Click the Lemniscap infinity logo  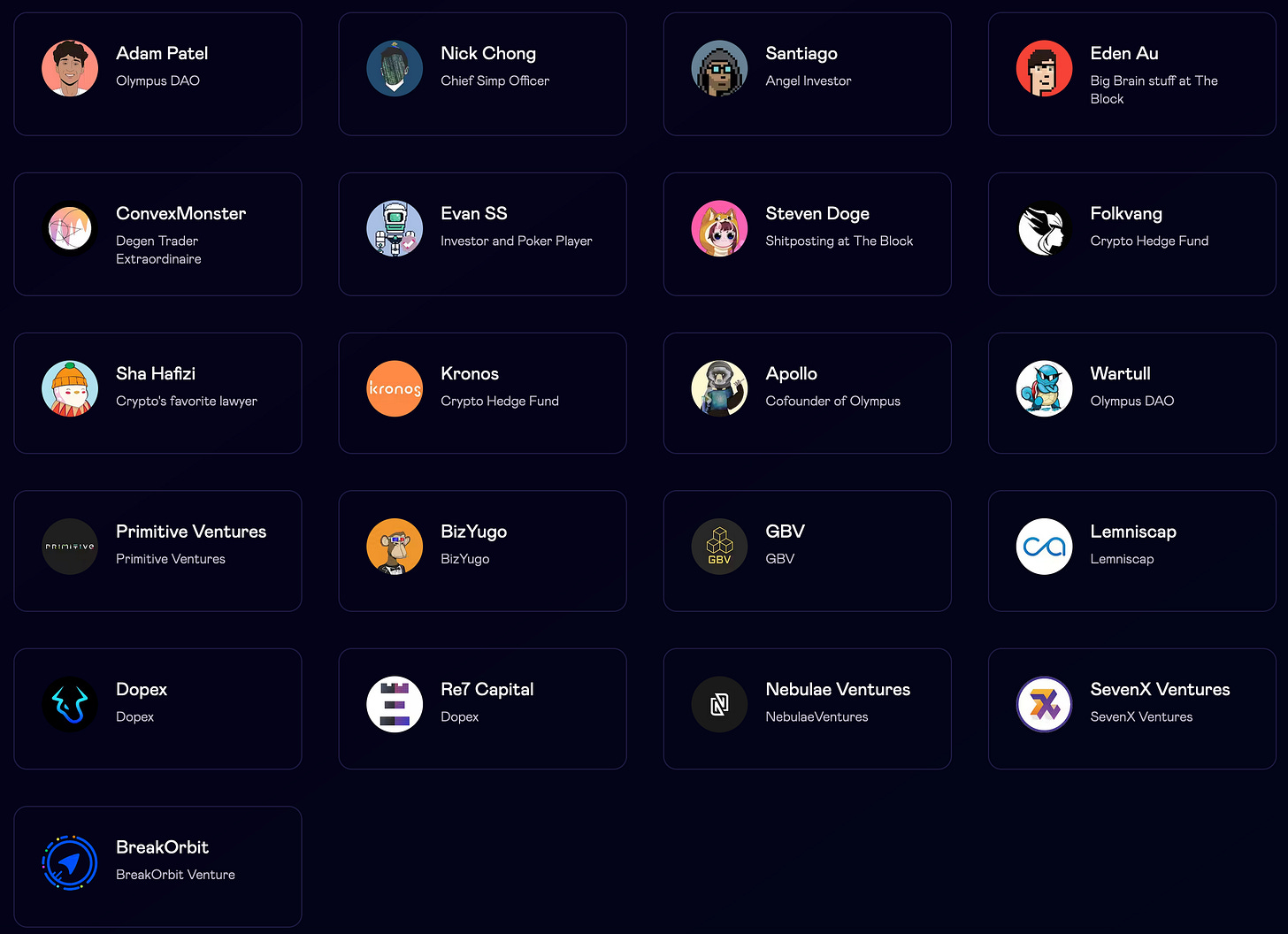pos(1044,547)
